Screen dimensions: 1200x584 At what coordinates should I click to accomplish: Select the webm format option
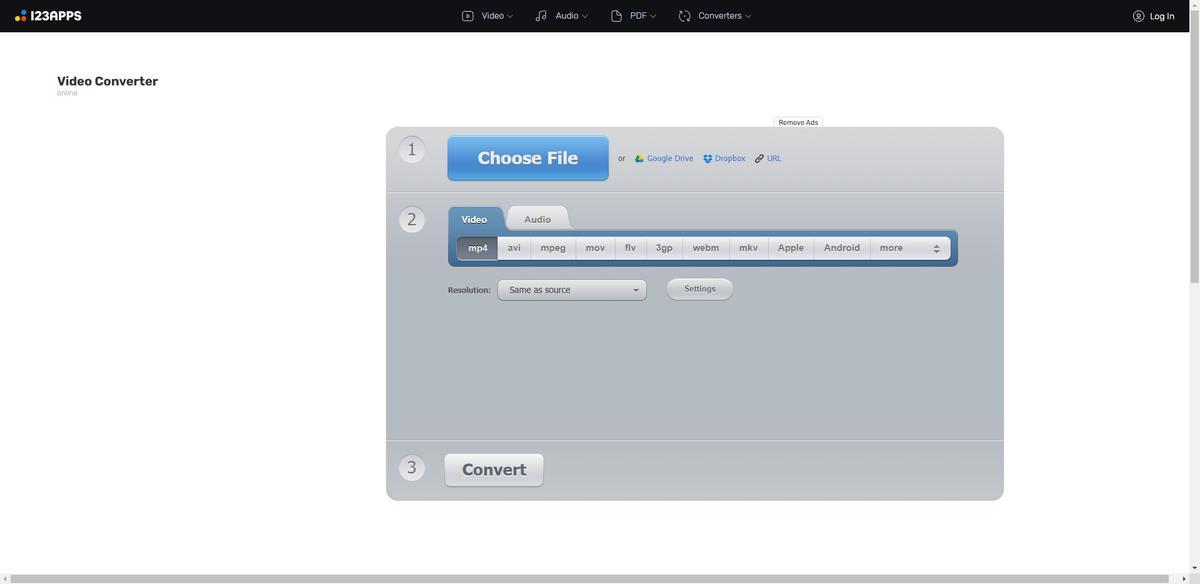click(705, 248)
